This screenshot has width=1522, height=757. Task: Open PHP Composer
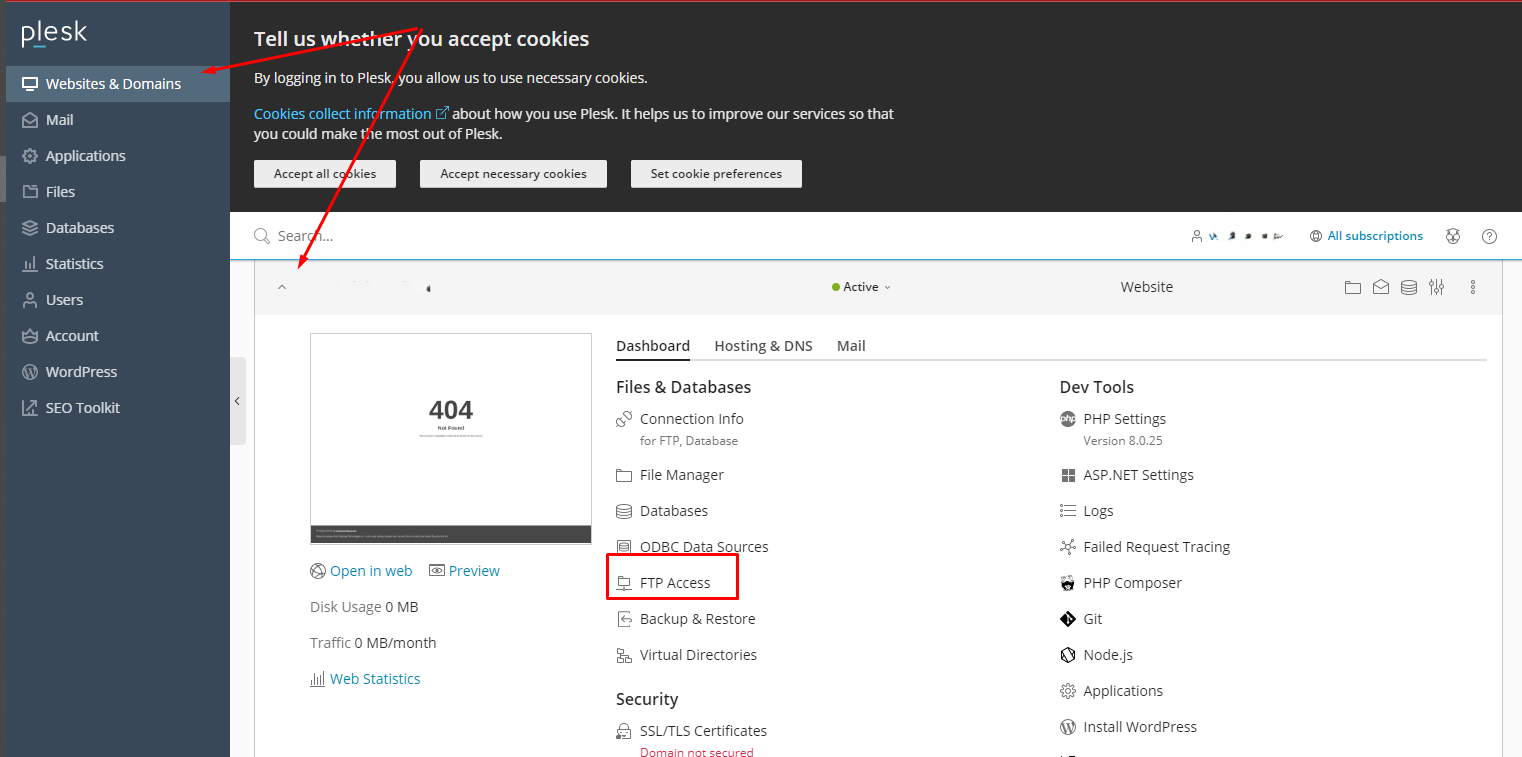[x=1132, y=583]
